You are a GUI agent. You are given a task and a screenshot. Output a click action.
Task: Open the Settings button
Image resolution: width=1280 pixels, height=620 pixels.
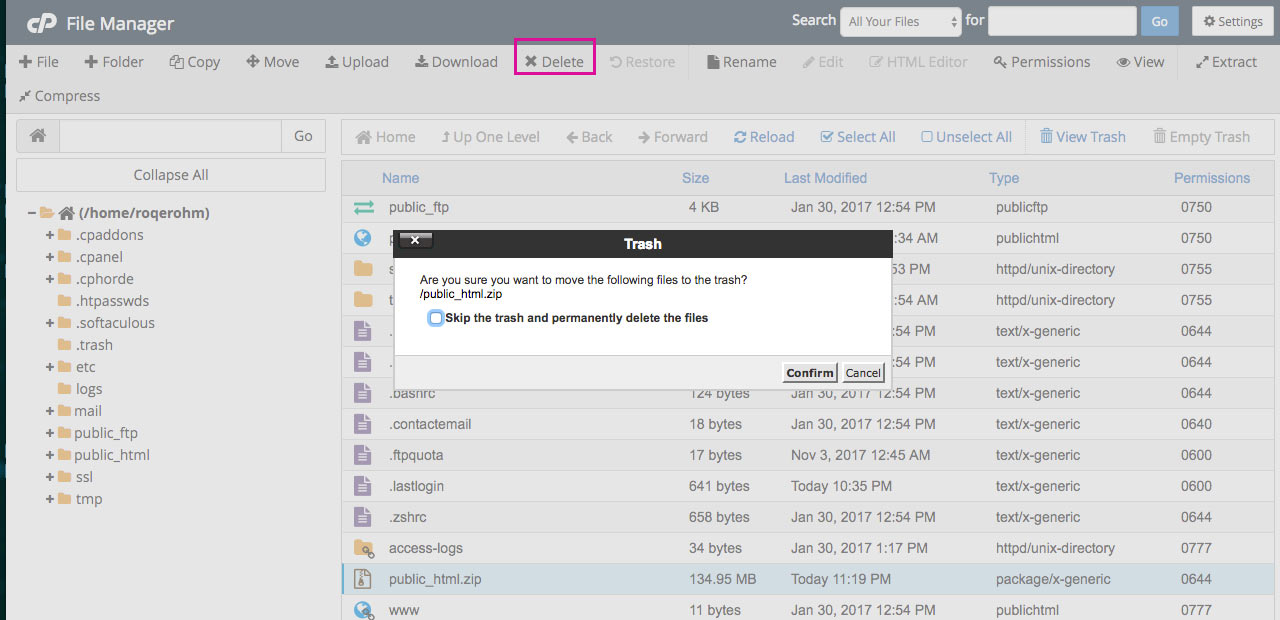click(x=1232, y=21)
